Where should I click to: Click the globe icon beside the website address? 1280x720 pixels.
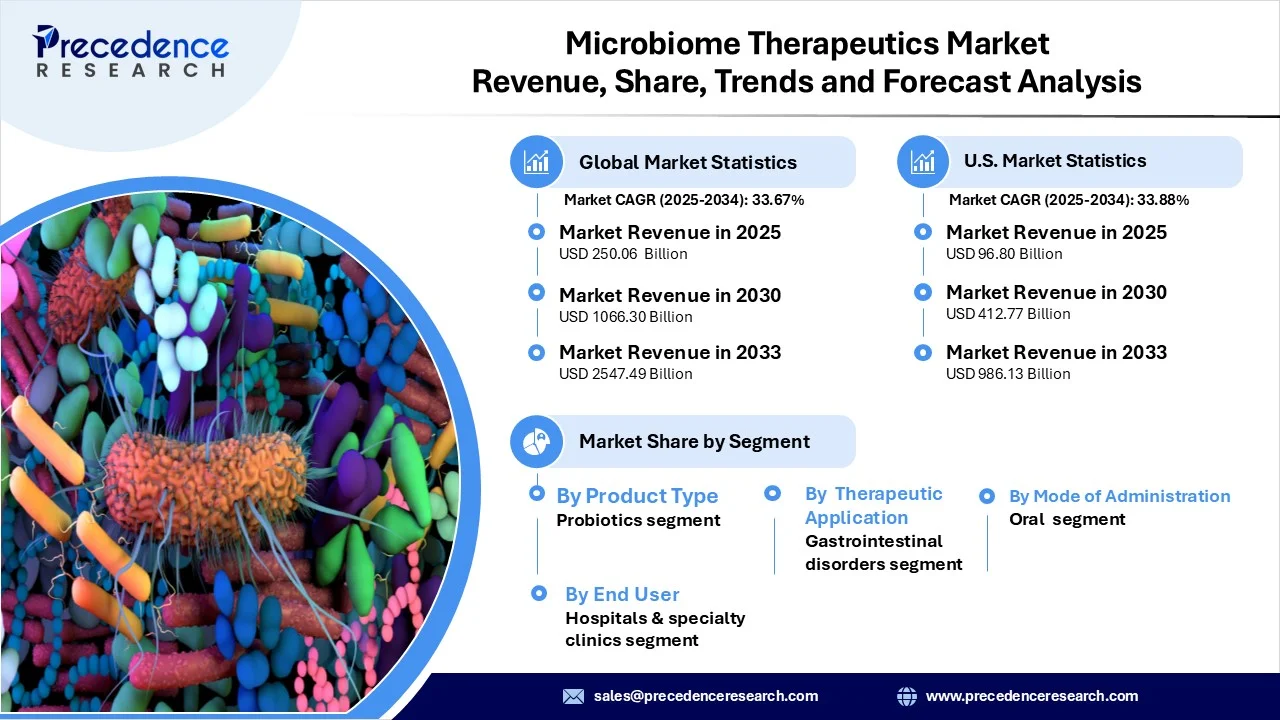(907, 696)
